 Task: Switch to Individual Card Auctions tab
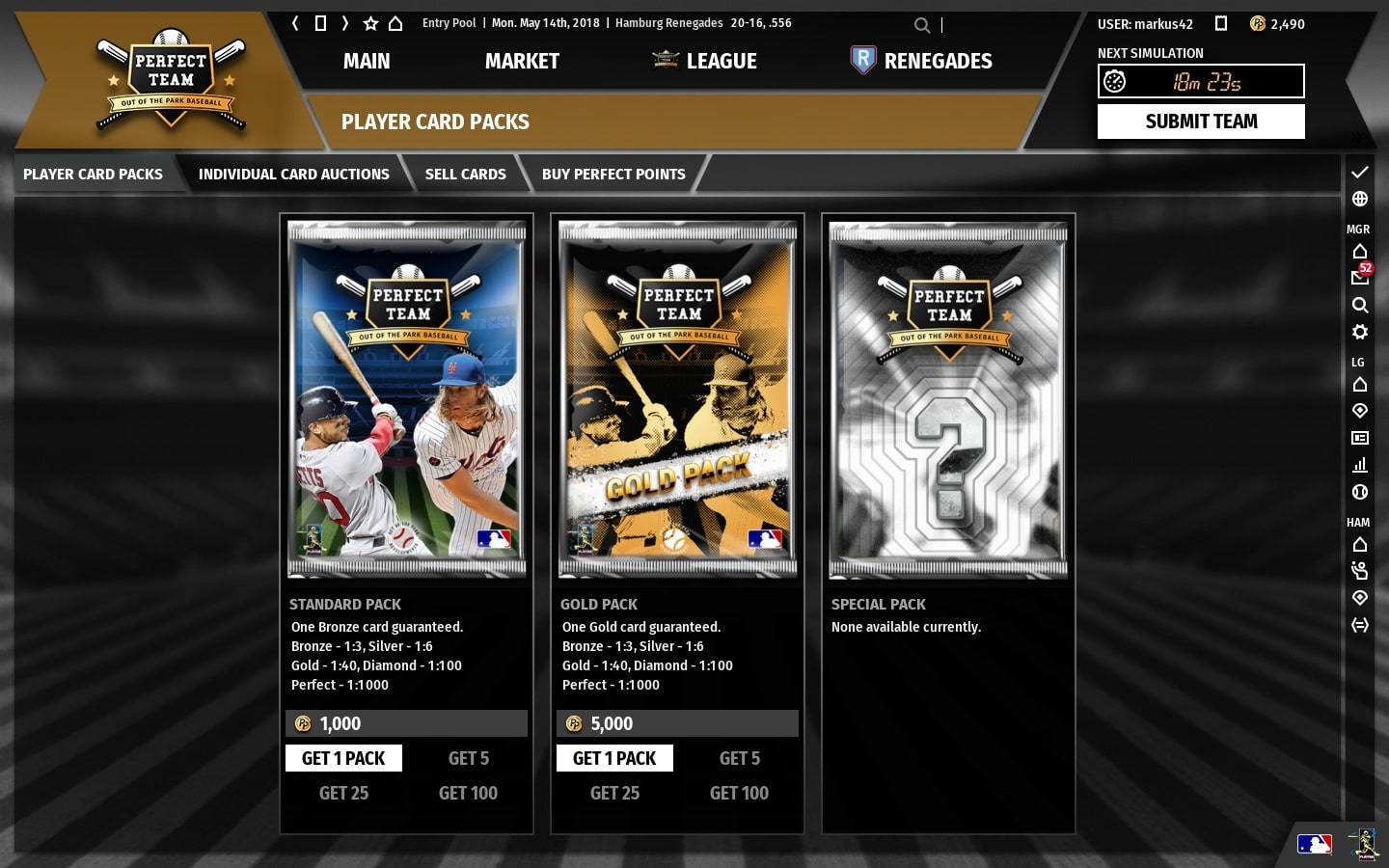[x=294, y=175]
